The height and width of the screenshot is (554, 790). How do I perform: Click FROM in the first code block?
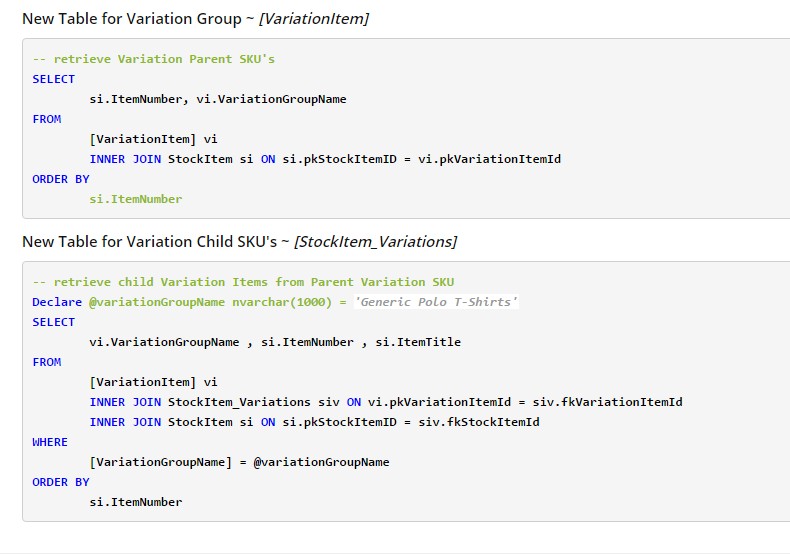(46, 119)
